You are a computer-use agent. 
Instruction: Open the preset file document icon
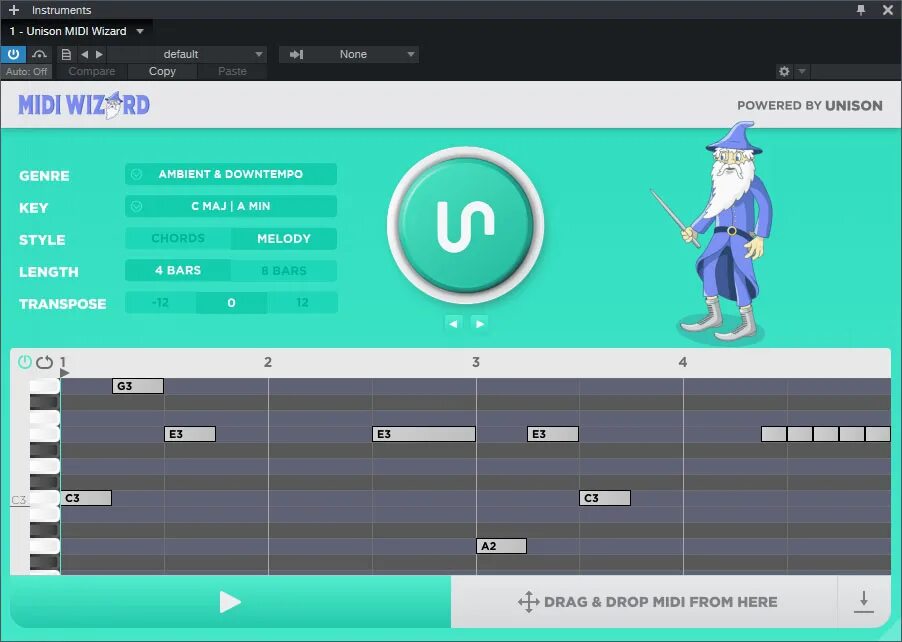(x=66, y=54)
